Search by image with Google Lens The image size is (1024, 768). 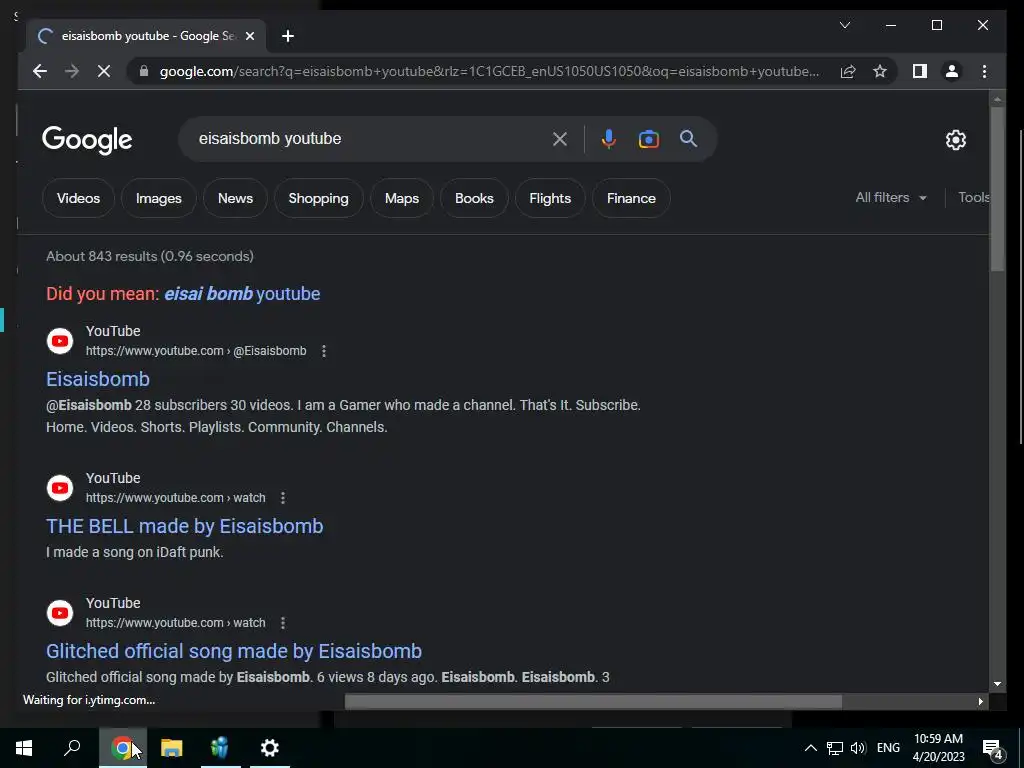pyautogui.click(x=648, y=139)
